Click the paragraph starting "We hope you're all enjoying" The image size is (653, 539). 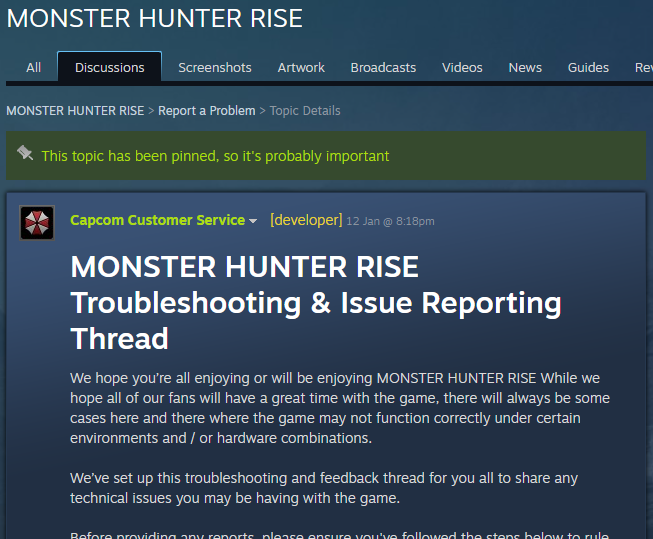point(340,408)
